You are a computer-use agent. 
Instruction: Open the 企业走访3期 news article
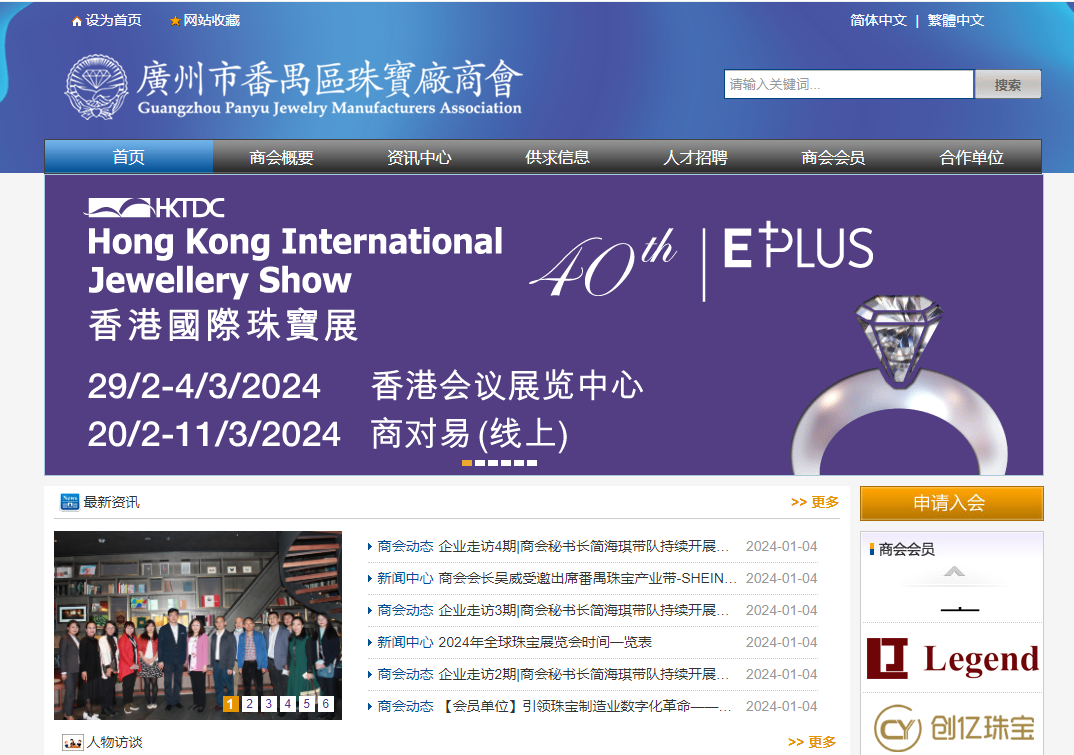tap(584, 610)
